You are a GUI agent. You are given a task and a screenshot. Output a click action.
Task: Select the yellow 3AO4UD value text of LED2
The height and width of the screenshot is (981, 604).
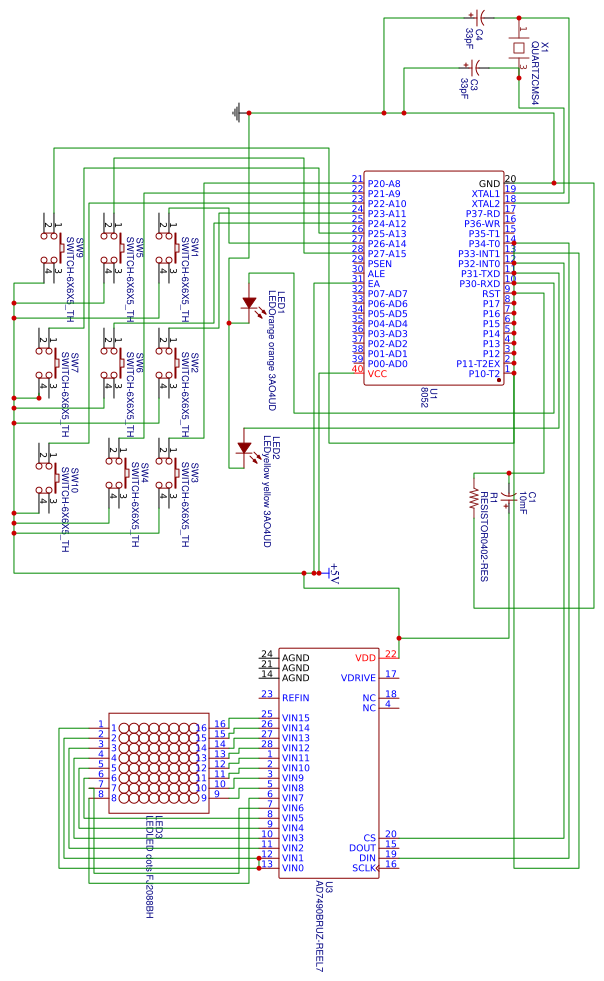[x=267, y=506]
